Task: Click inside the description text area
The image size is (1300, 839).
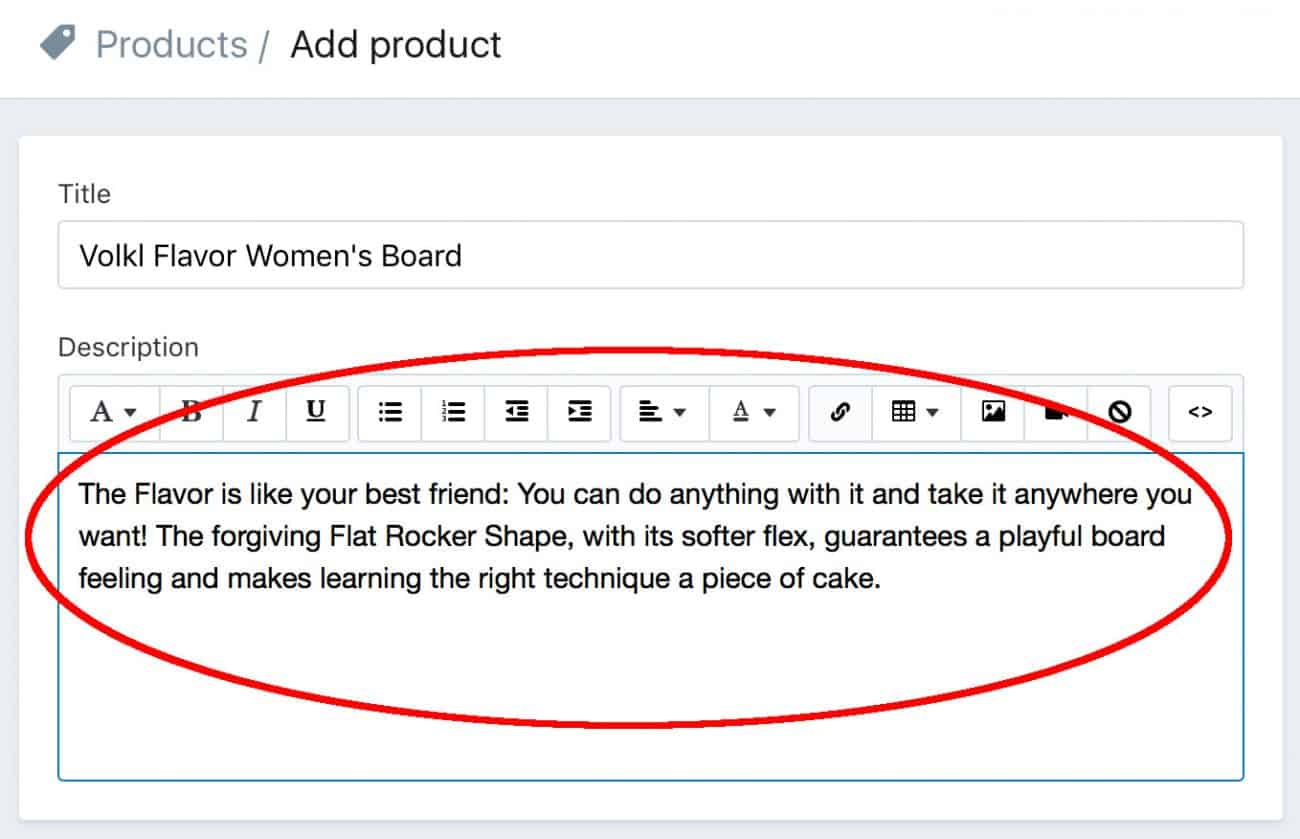Action: tap(651, 616)
